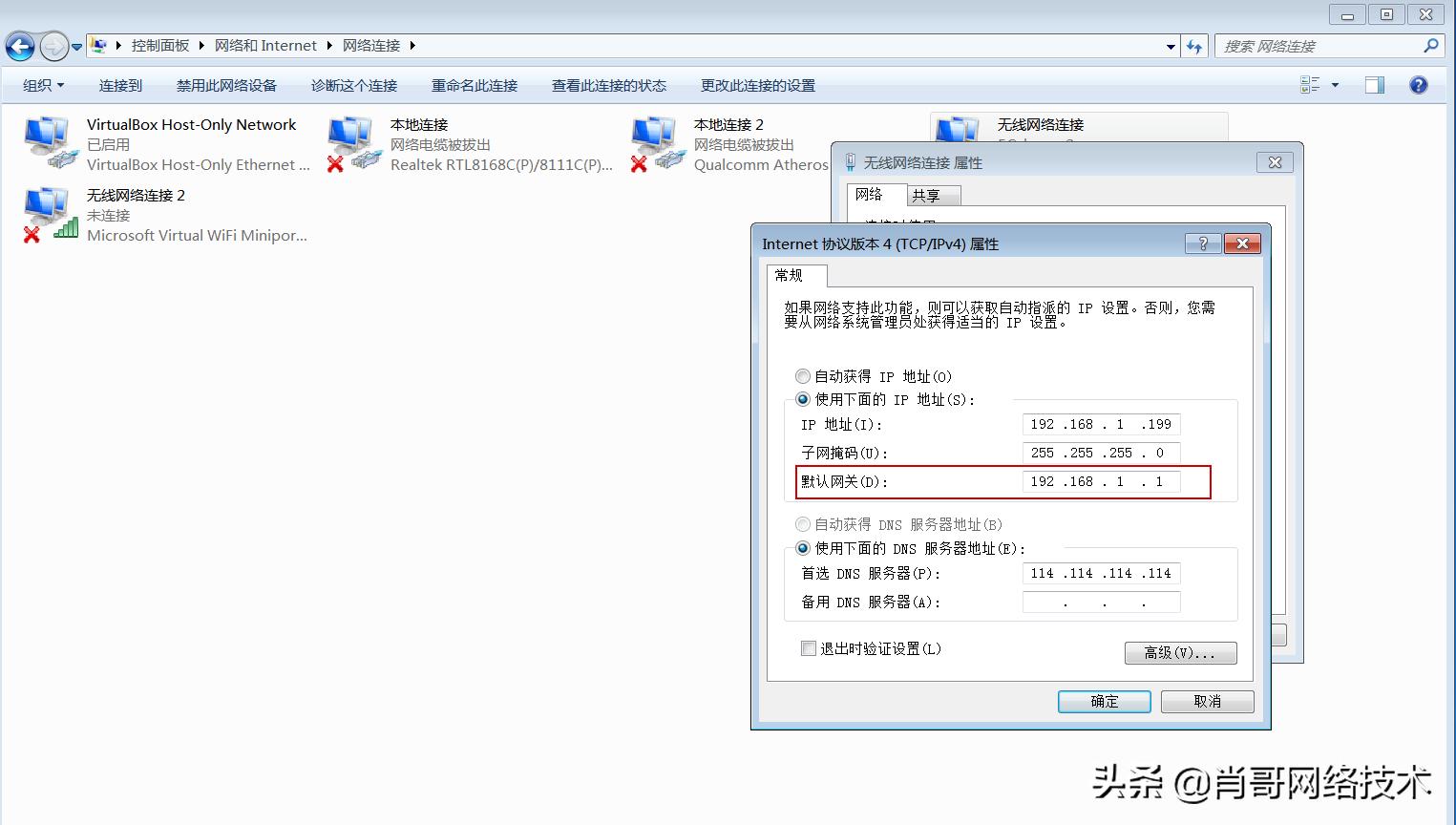The image size is (1456, 825).
Task: Click inside the 备用 DNS 服务器 field
Action: tap(1101, 602)
